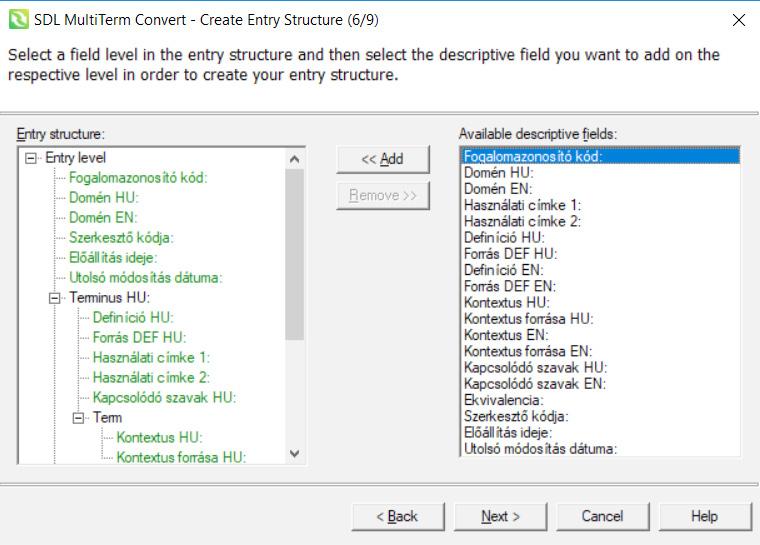This screenshot has width=760, height=545.
Task: Select Forrás DEF HU: in available fields
Action: (x=600, y=254)
